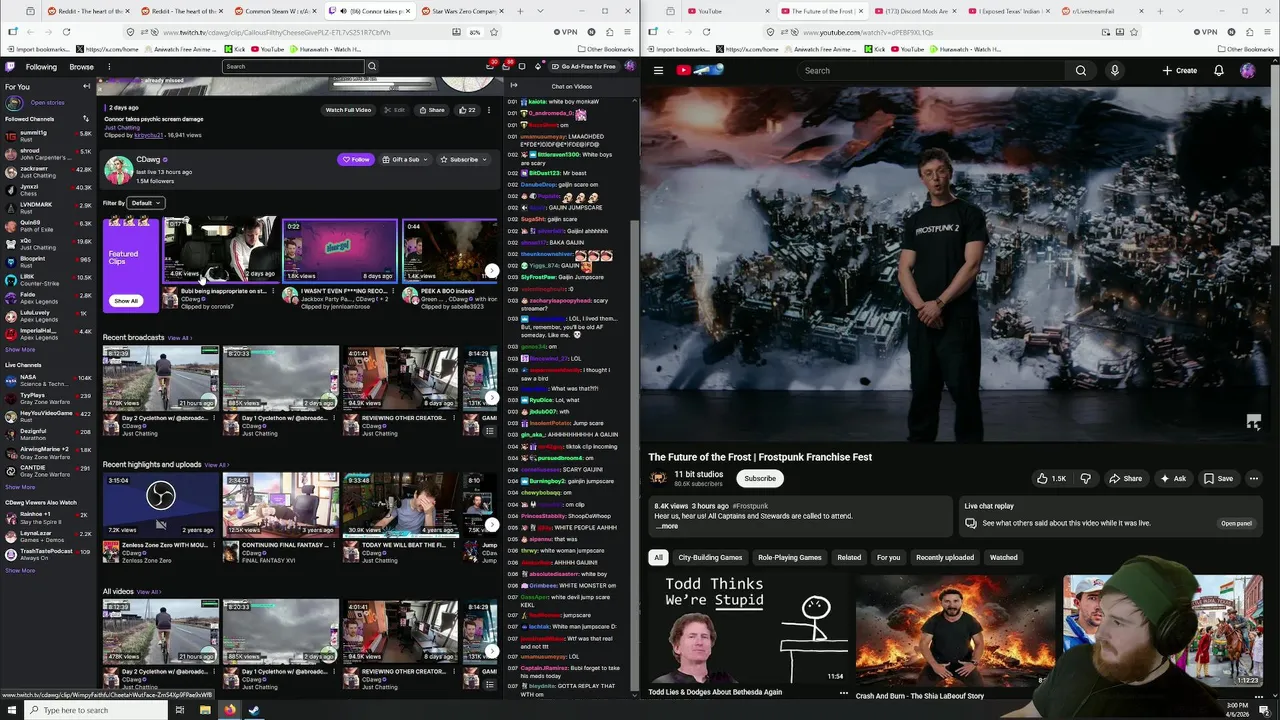This screenshot has width=1280, height=720.
Task: Open Twitch profile avatar menu
Action: pos(630,67)
